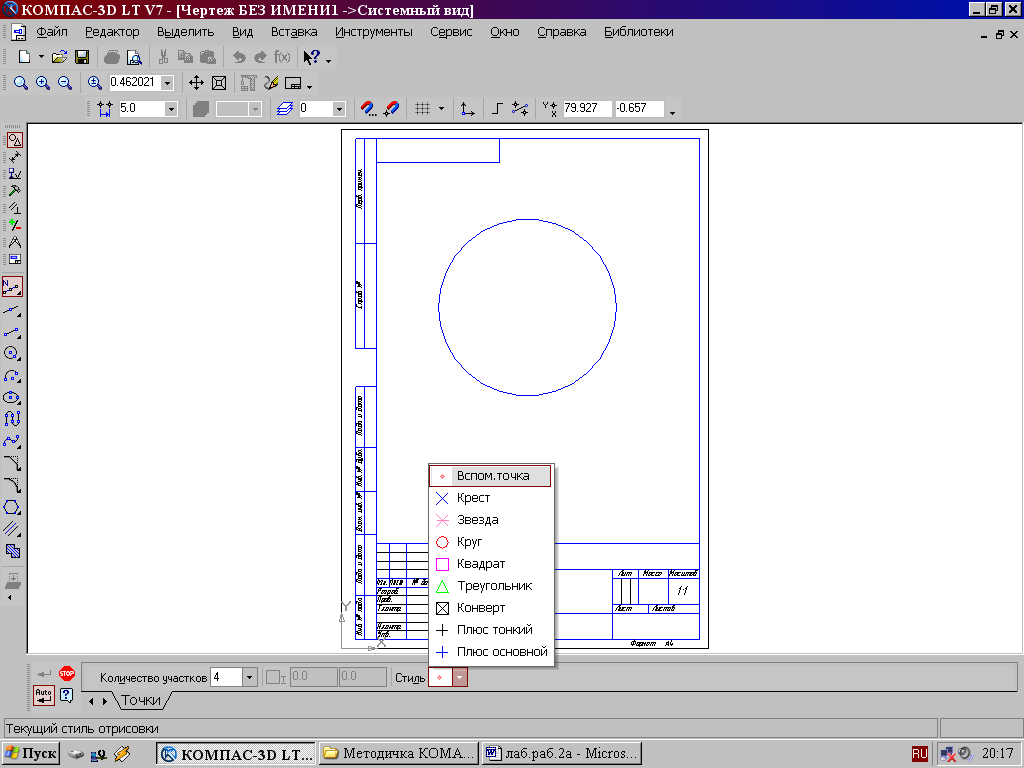Open the Редактор menu
Viewport: 1024px width, 768px height.
coord(112,32)
